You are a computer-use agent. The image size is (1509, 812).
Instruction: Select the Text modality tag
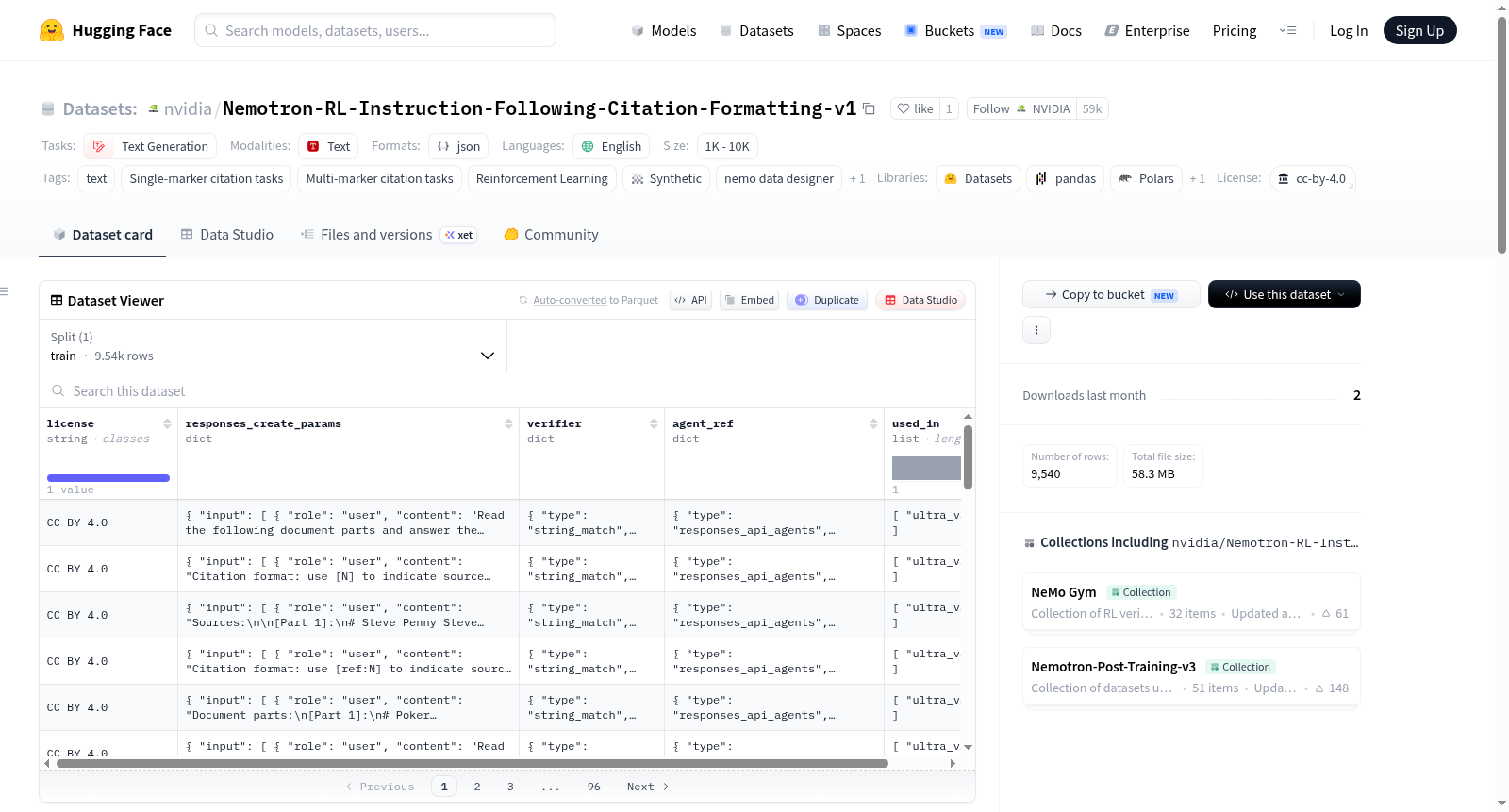pyautogui.click(x=329, y=146)
